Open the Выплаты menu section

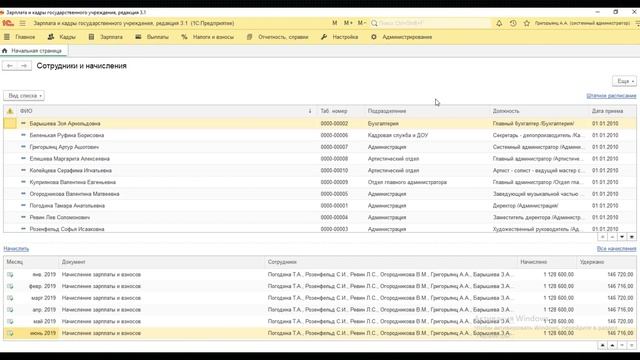pyautogui.click(x=152, y=37)
